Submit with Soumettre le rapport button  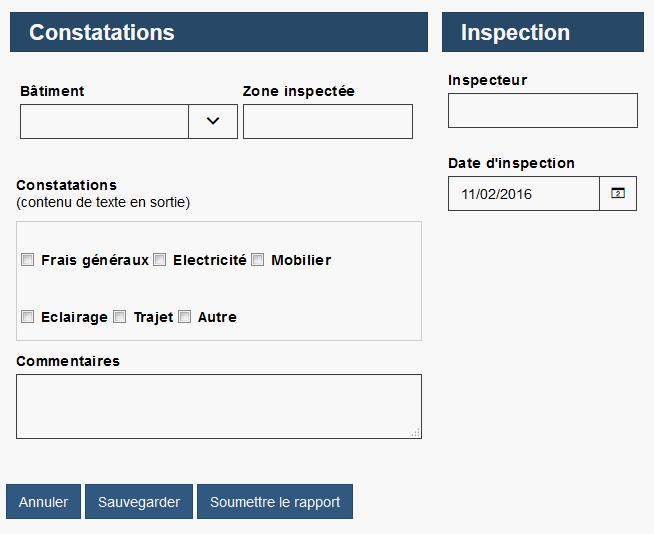[275, 502]
